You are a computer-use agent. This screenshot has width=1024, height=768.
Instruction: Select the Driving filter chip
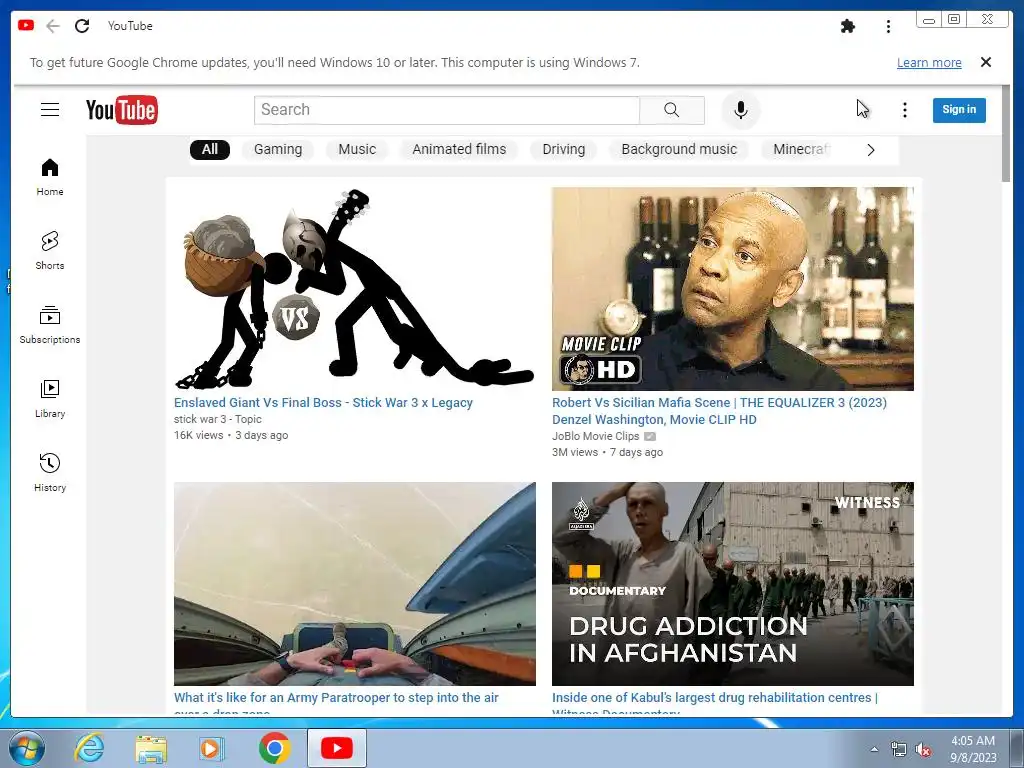tap(564, 150)
